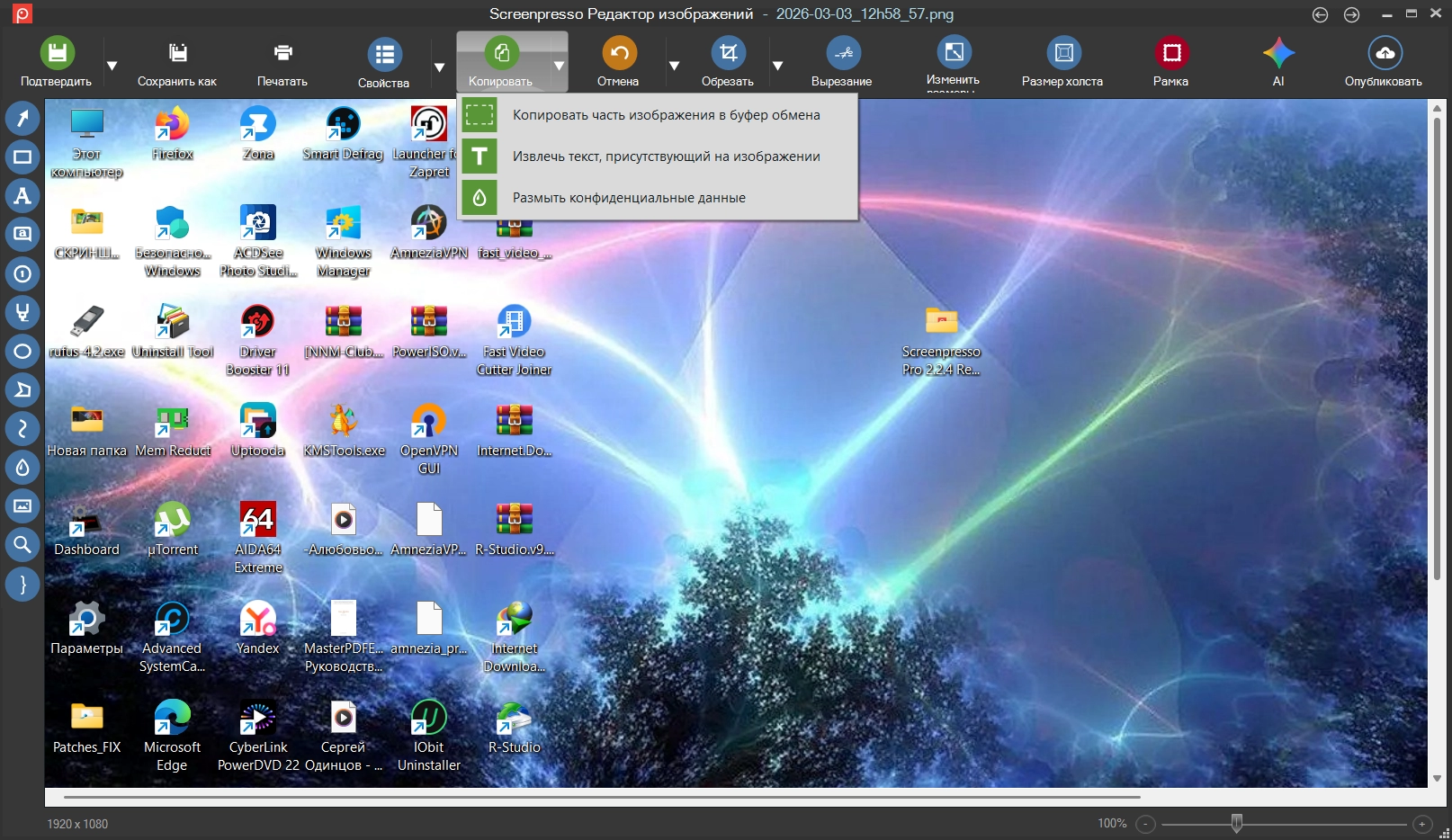Open the AI tool
Viewport: 1452px width, 840px height.
click(x=1278, y=62)
